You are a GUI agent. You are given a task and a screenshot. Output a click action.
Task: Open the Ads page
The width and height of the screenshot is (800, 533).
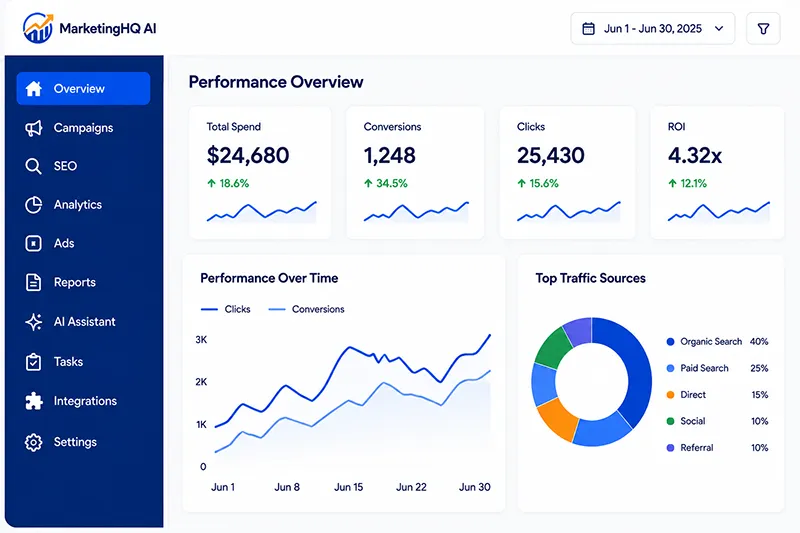pos(64,243)
